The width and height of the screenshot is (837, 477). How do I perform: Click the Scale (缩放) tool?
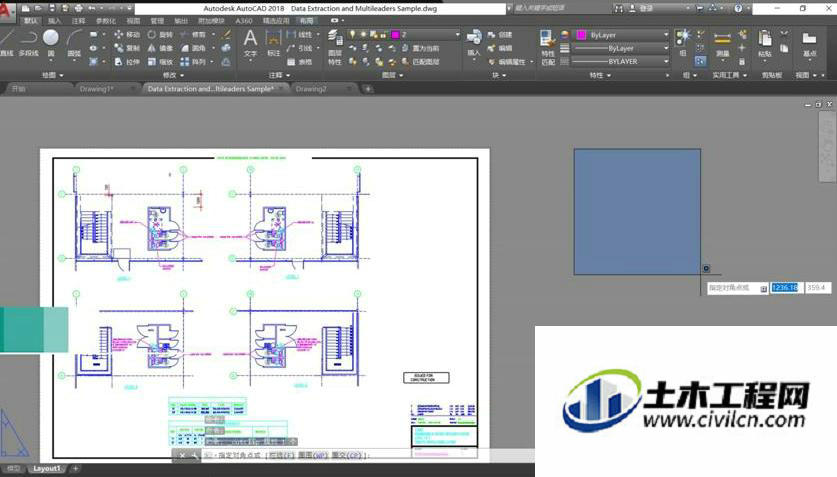(x=160, y=62)
